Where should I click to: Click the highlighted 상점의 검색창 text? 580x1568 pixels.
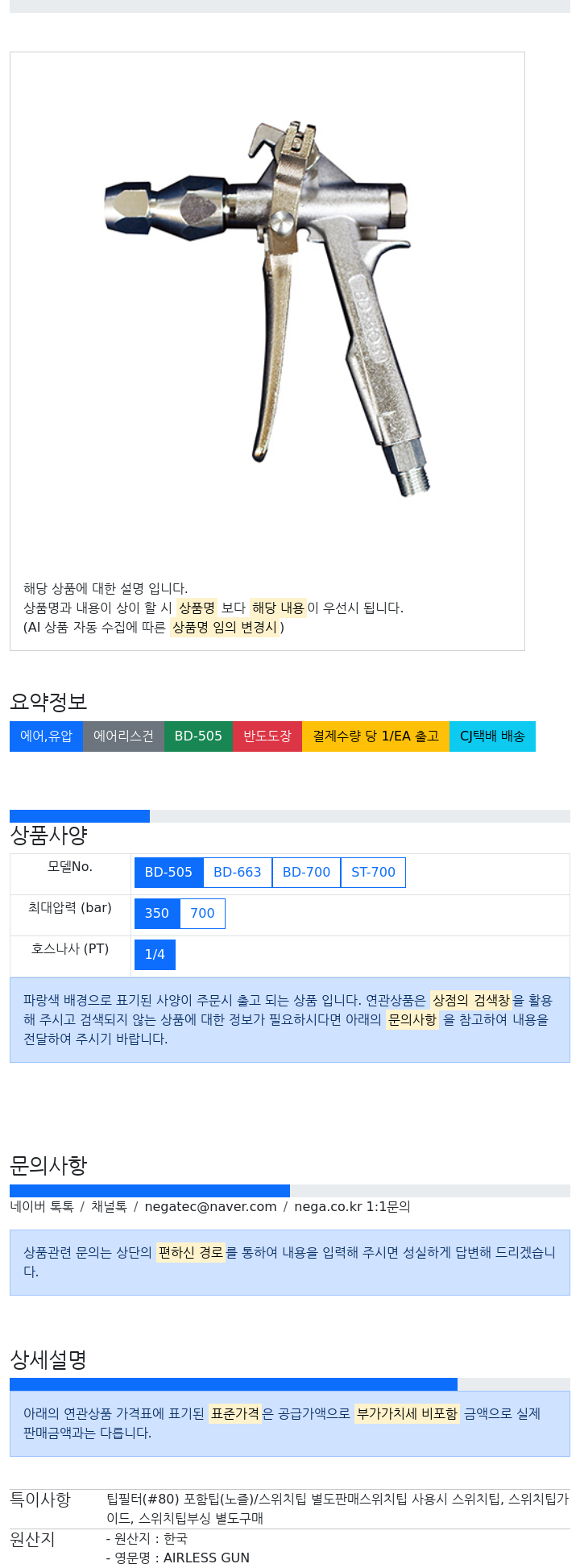pyautogui.click(x=471, y=1001)
